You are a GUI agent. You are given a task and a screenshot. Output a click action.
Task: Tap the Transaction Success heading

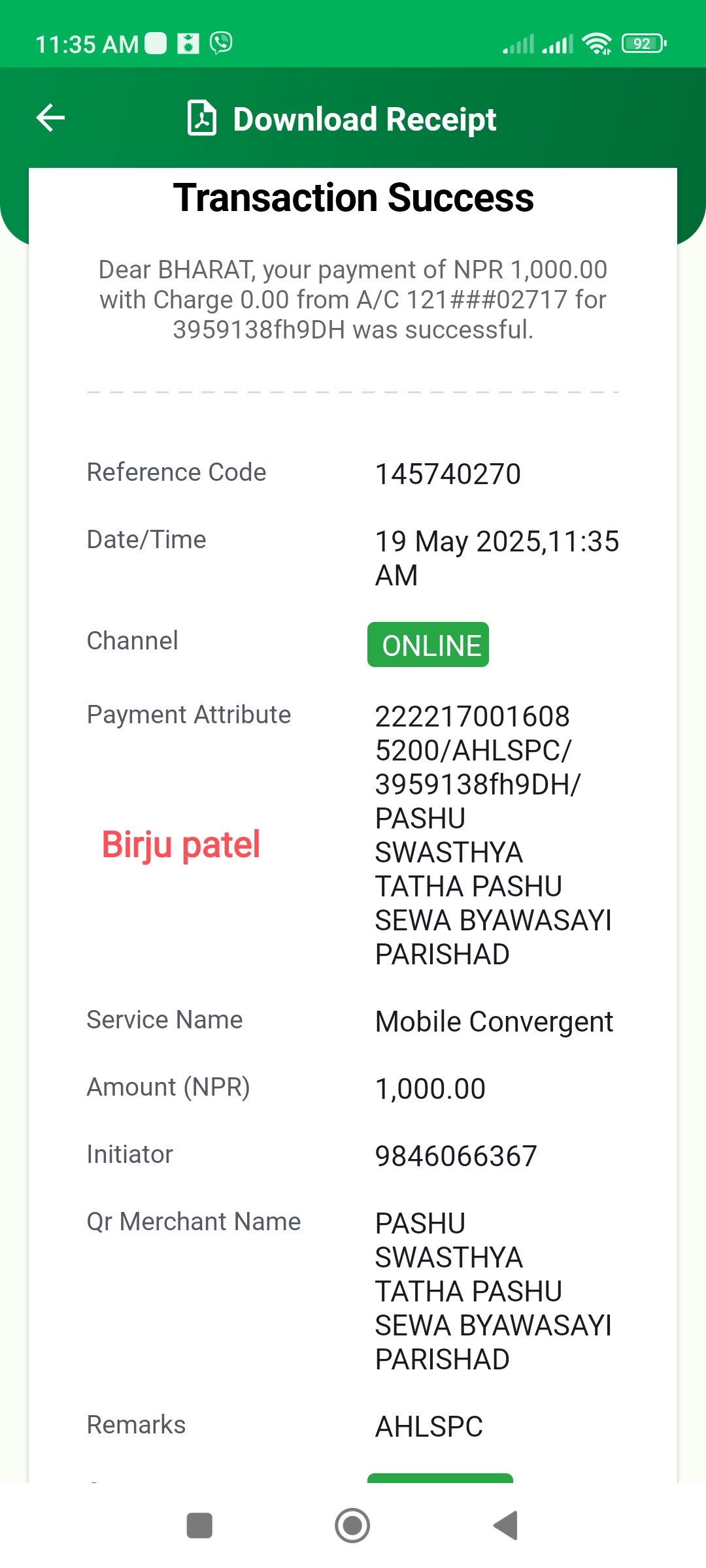tap(353, 198)
